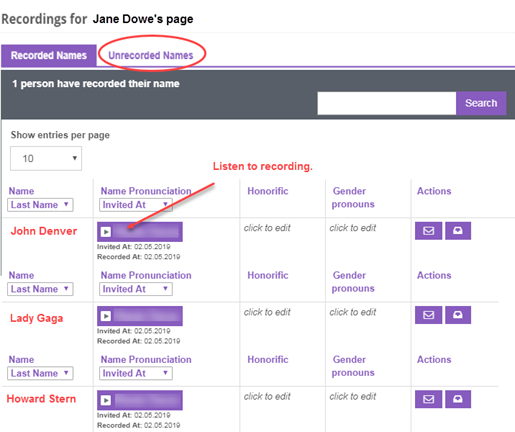The width and height of the screenshot is (515, 432).
Task: Click envelope icon in John Denver row
Action: point(428,231)
